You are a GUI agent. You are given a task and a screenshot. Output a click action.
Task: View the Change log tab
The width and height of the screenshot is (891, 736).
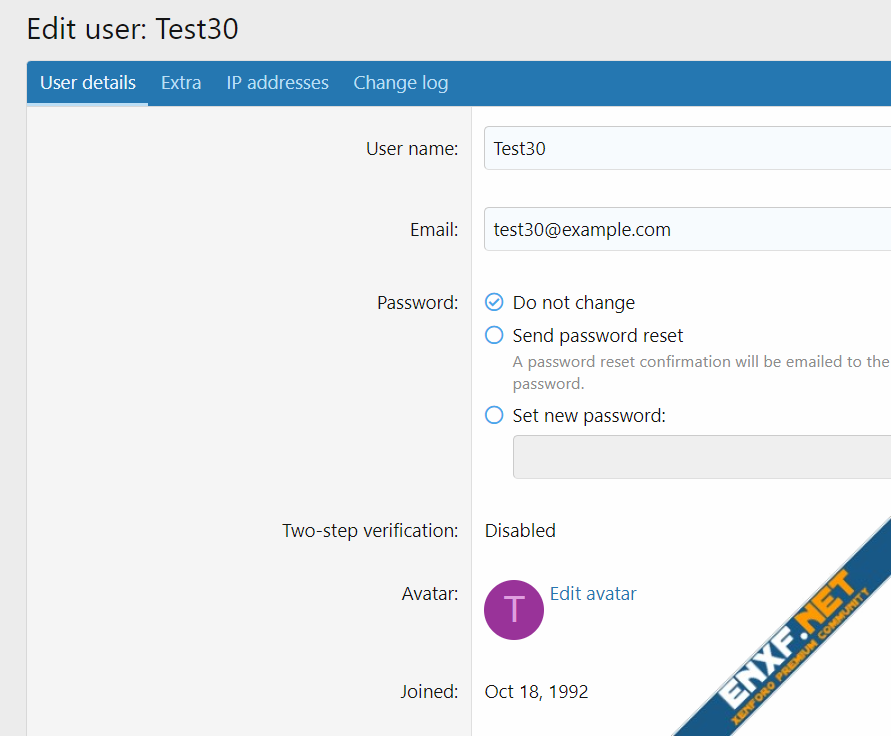click(400, 83)
